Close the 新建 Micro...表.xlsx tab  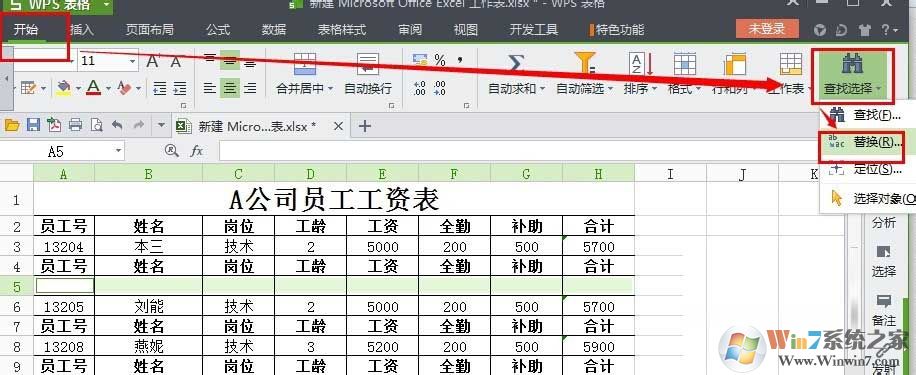pyautogui.click(x=338, y=126)
